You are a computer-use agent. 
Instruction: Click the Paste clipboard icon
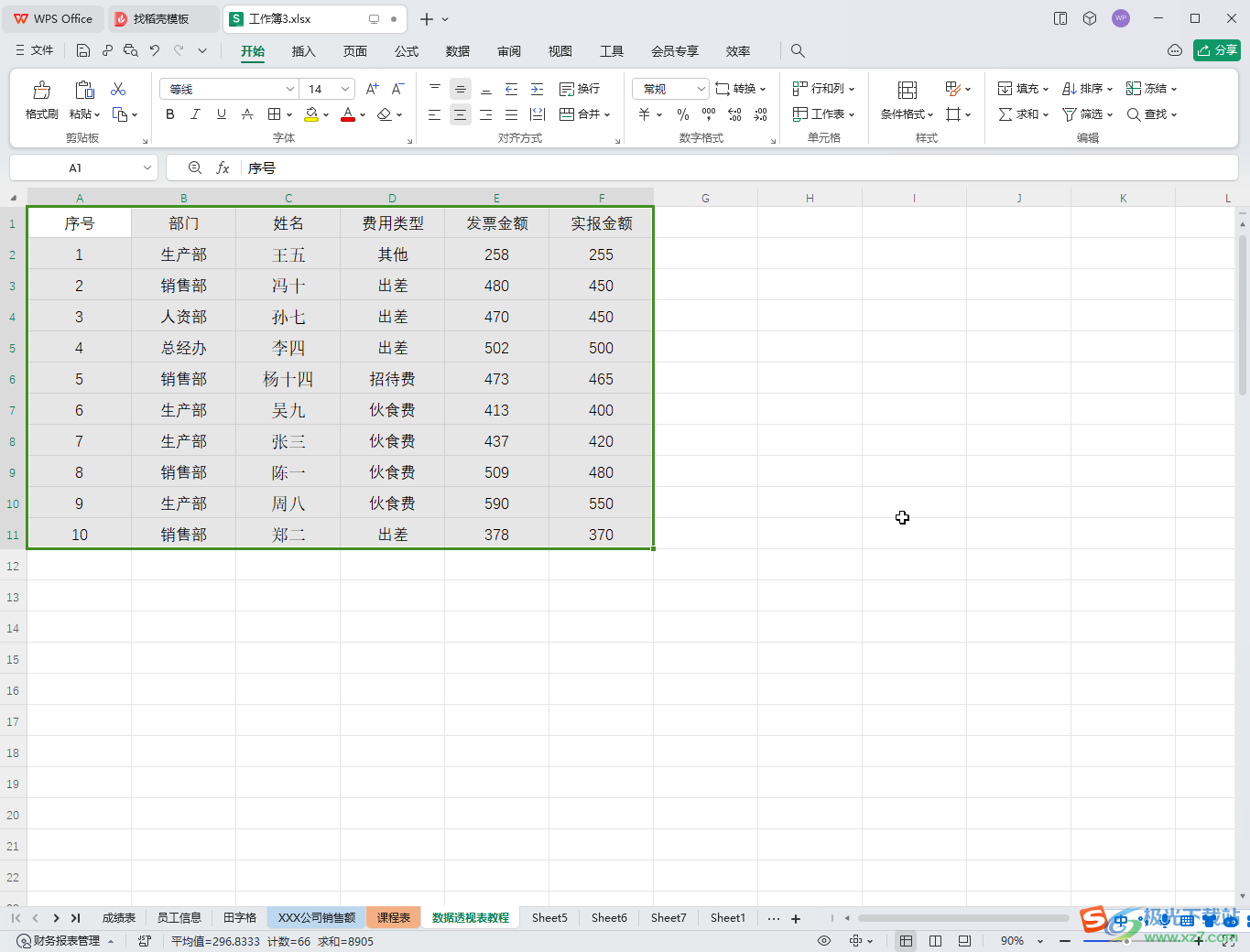(x=84, y=90)
